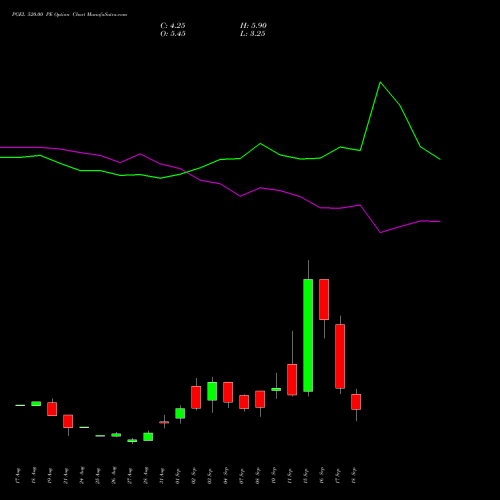This screenshot has height=500, width=500.
Task: Click the high value H: 5.90
Action: (253, 26)
